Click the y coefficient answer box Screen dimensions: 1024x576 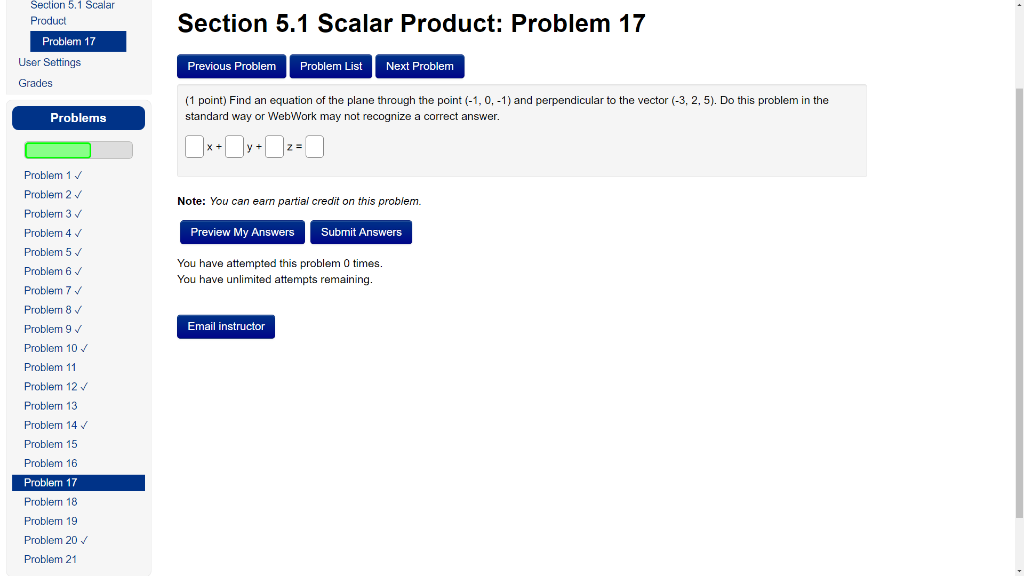click(x=234, y=146)
